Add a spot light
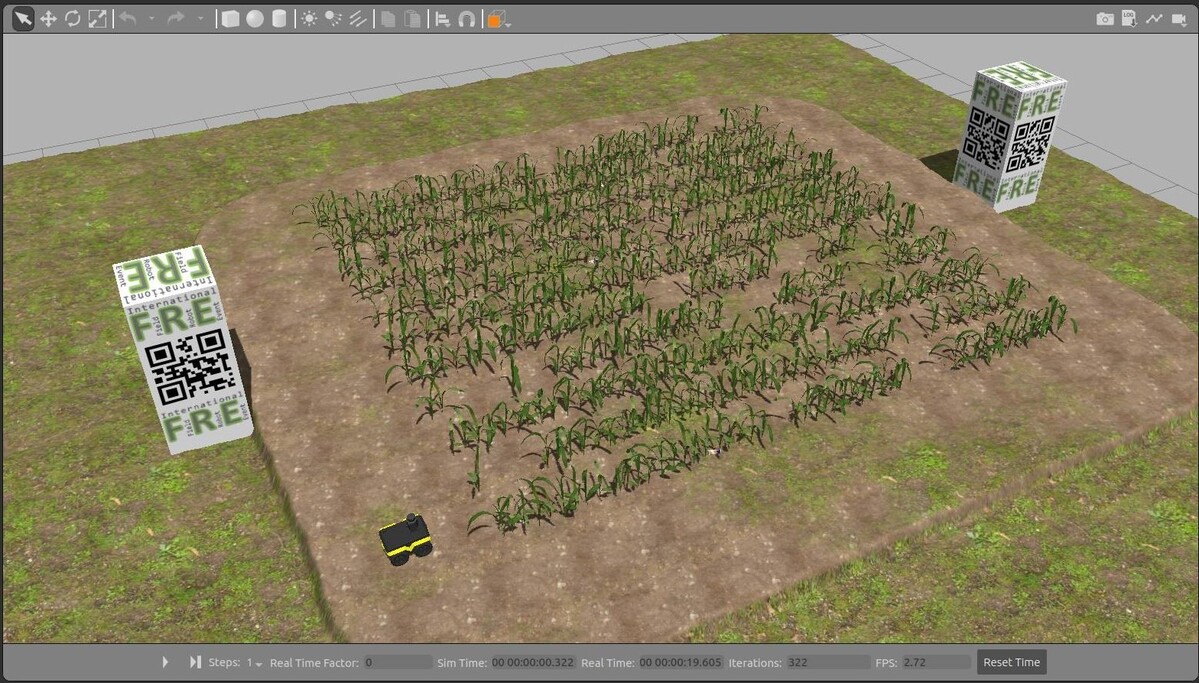Image resolution: width=1199 pixels, height=683 pixels. [333, 19]
